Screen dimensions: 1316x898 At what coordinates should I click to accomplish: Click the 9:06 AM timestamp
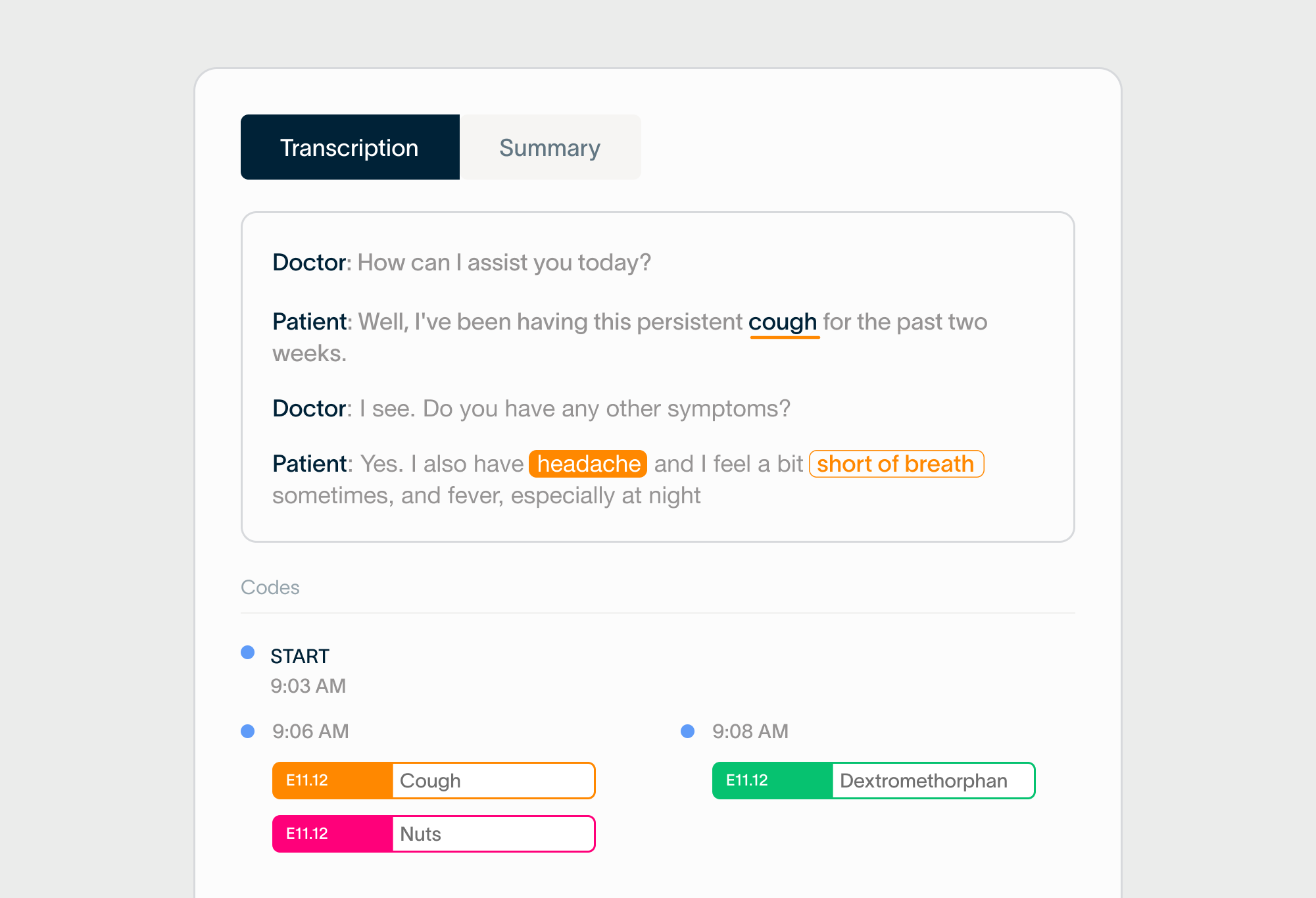[310, 732]
